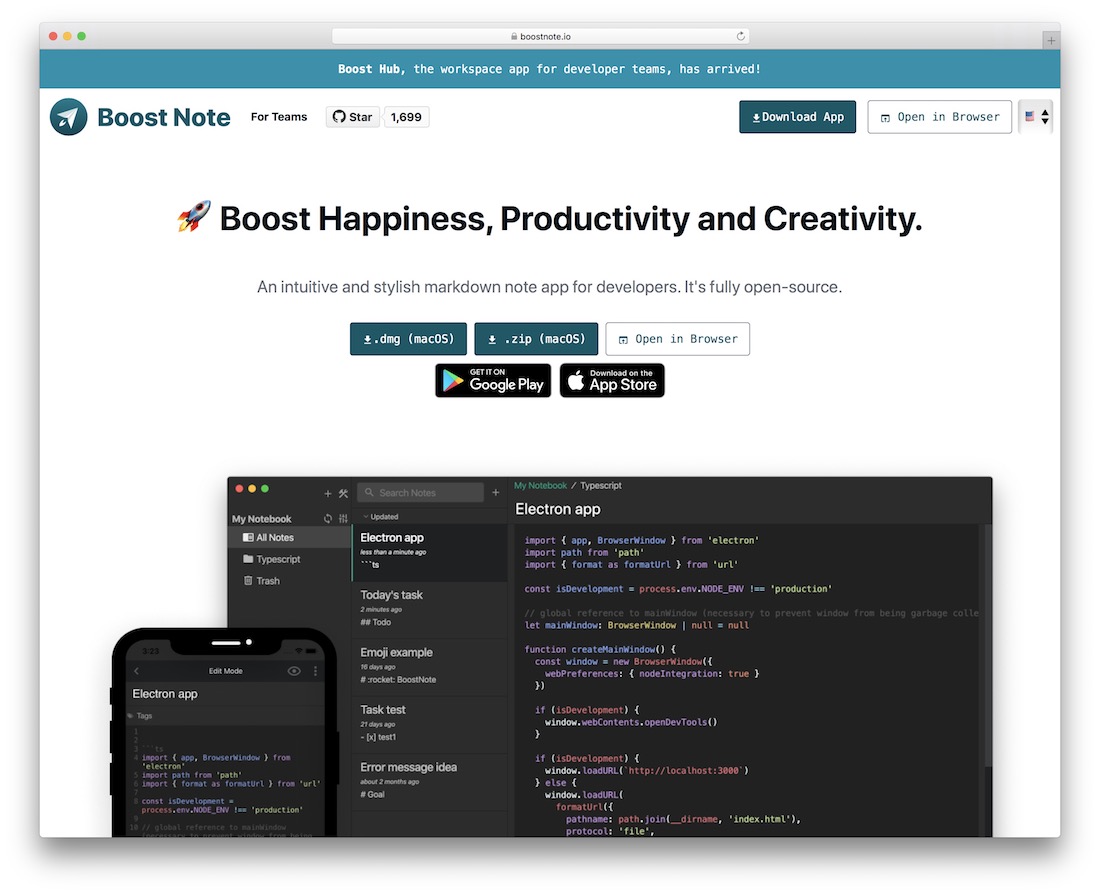Viewport: 1100px width, 894px height.
Task: Select All Notes in the sidebar
Action: click(290, 538)
